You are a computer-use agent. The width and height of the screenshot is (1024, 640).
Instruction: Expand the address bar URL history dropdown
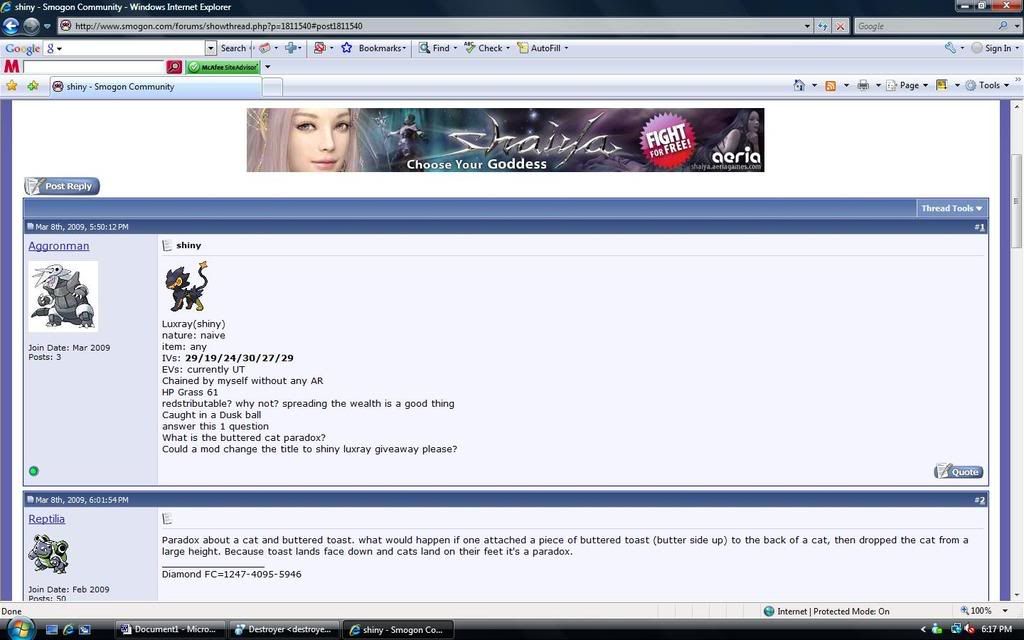pyautogui.click(x=807, y=26)
